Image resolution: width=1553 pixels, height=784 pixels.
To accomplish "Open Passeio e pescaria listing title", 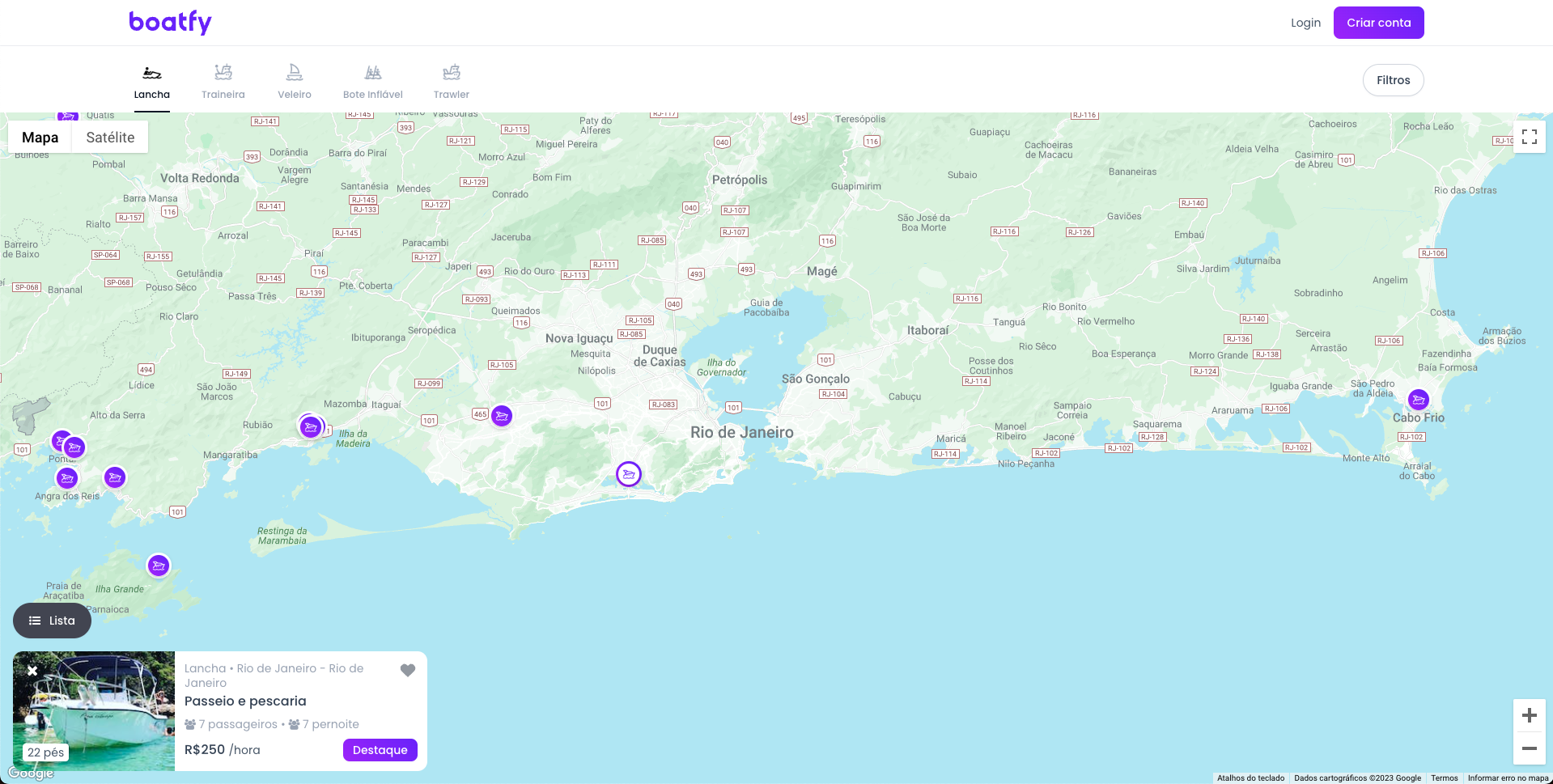I will point(245,701).
